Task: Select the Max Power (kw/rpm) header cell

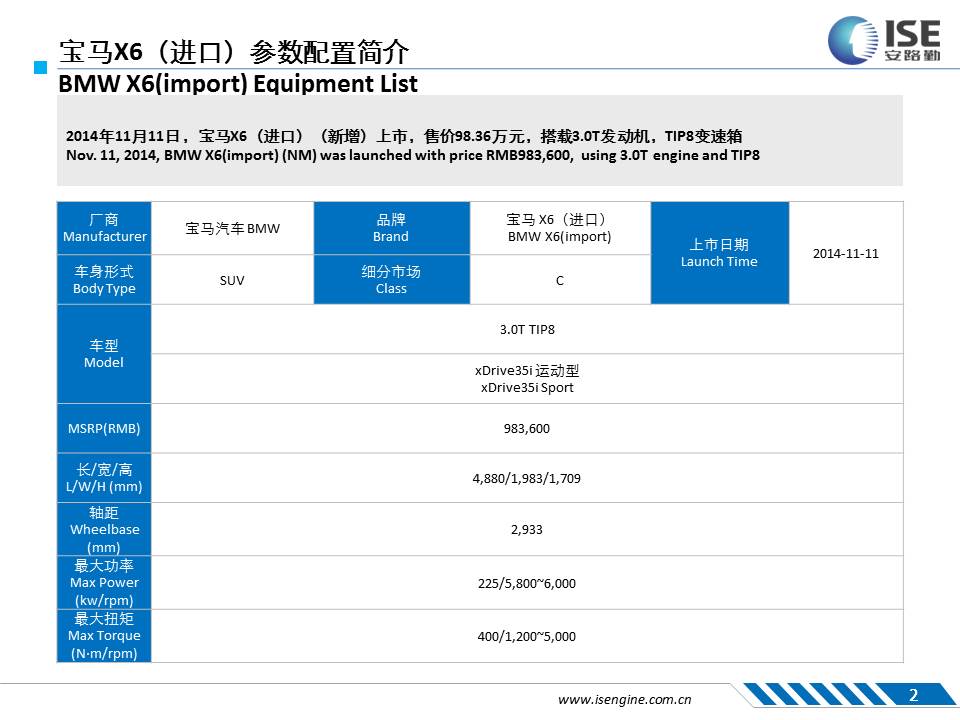Action: (x=104, y=583)
